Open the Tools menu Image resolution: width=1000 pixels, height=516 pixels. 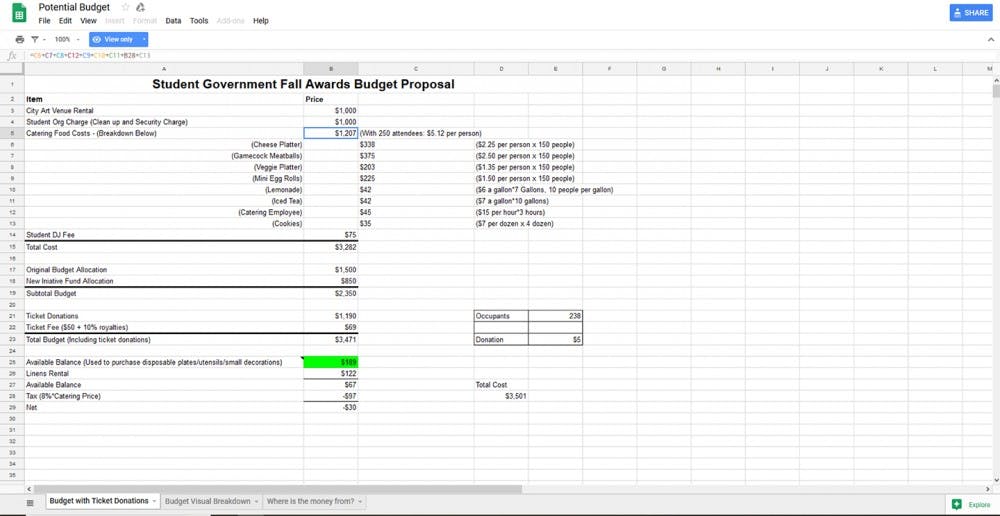[199, 21]
